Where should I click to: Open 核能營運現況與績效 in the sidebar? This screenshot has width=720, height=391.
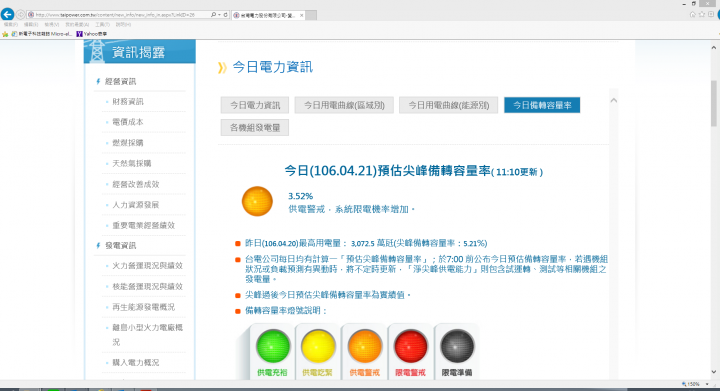[x=147, y=286]
